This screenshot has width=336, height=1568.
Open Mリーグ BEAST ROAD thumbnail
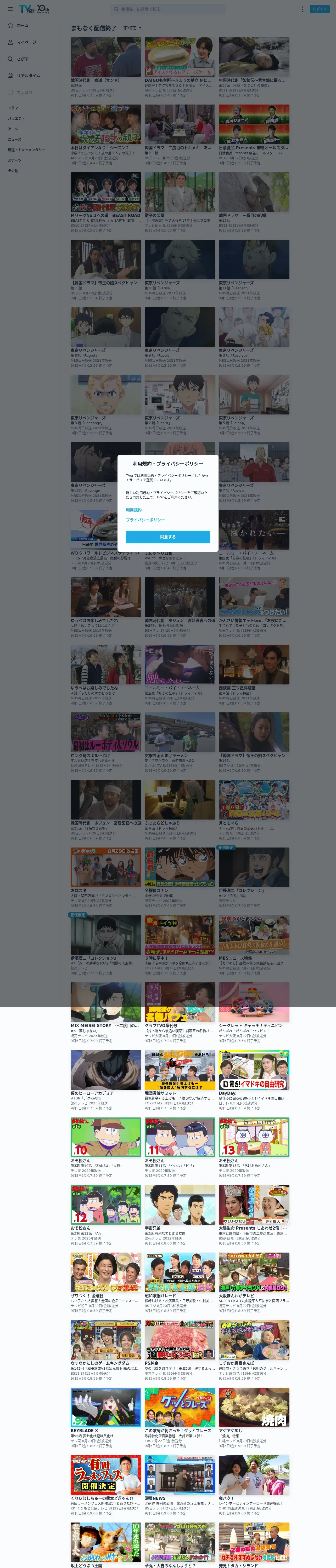[105, 192]
